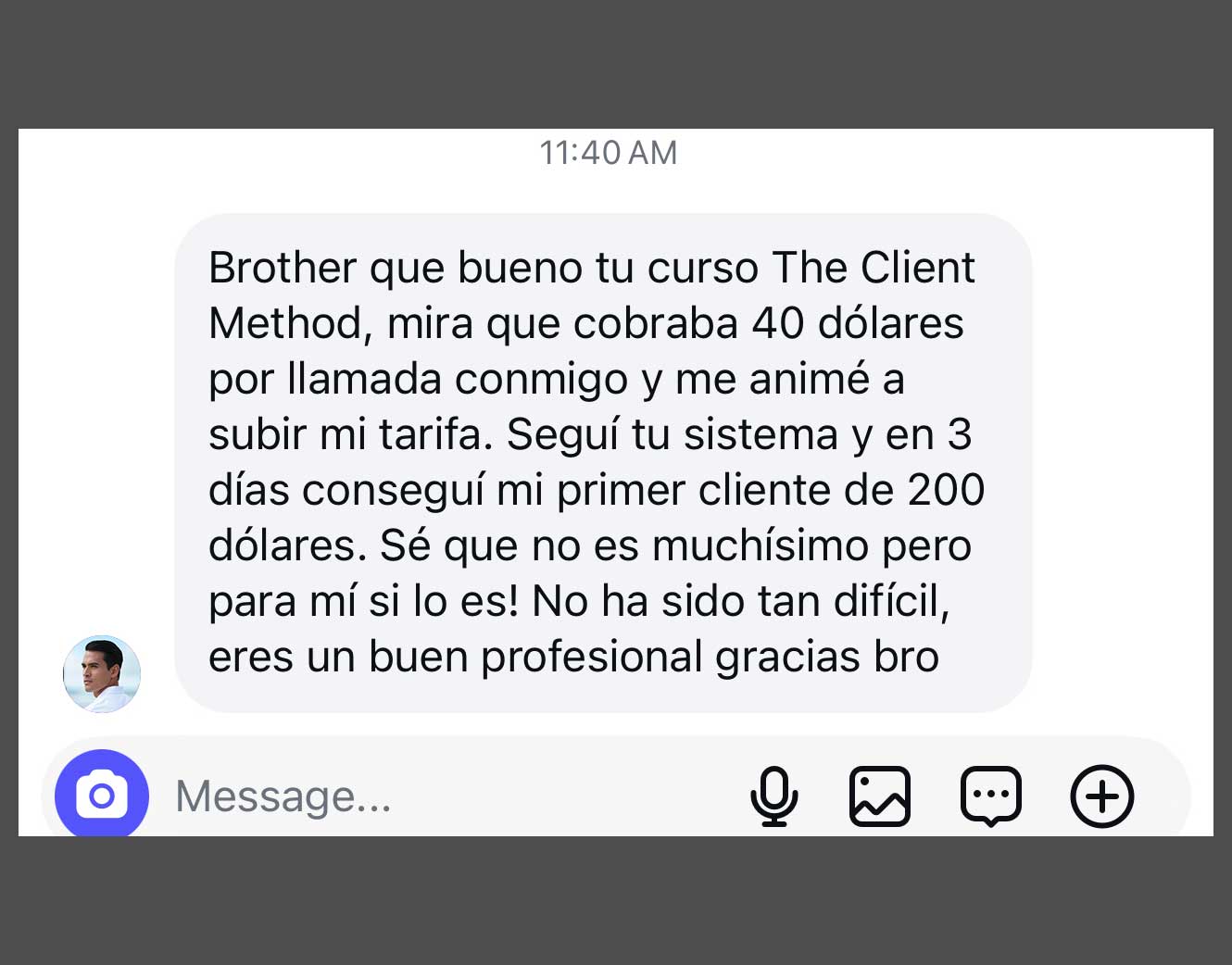Record a voice message with the microphone

(773, 796)
